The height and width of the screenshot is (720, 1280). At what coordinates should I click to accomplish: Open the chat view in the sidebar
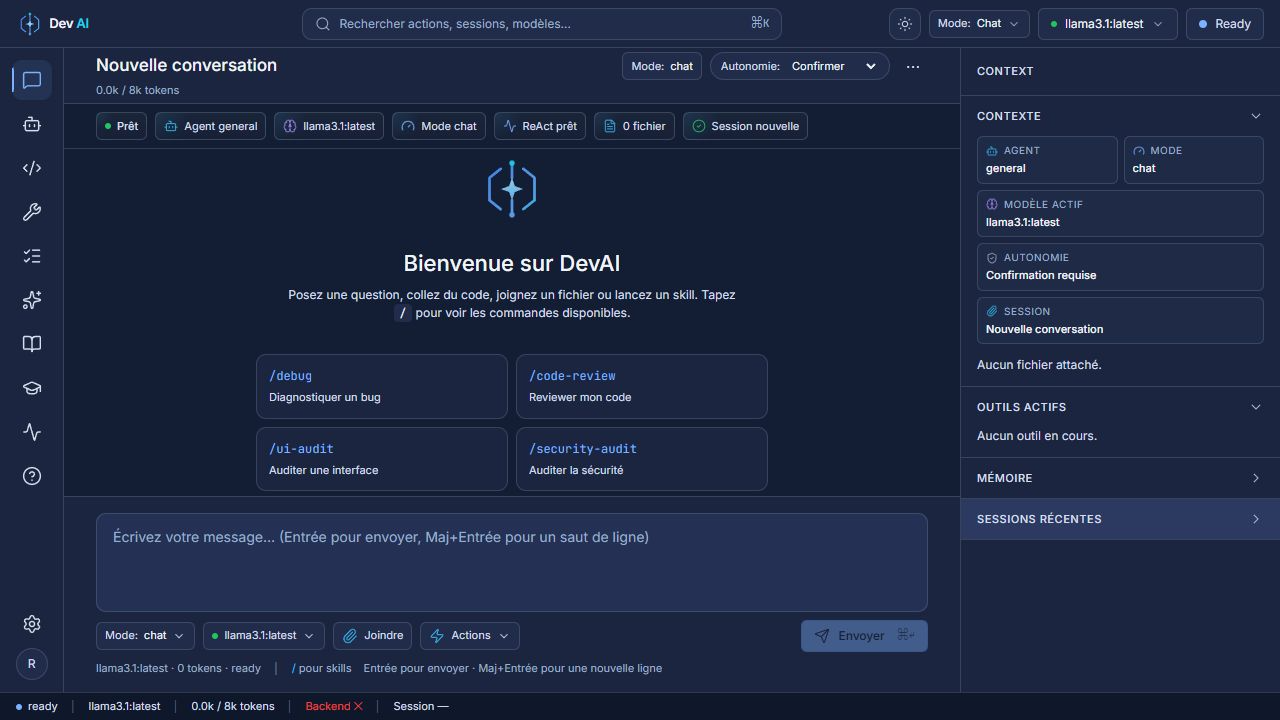coord(32,80)
